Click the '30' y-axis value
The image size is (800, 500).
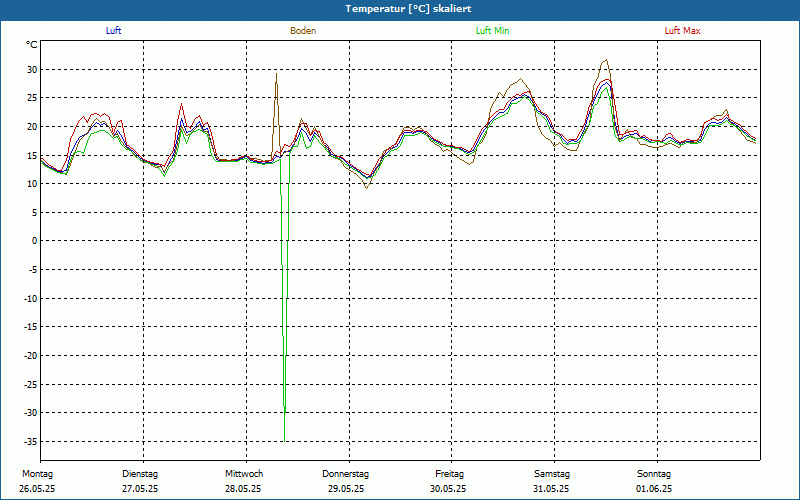pos(32,69)
